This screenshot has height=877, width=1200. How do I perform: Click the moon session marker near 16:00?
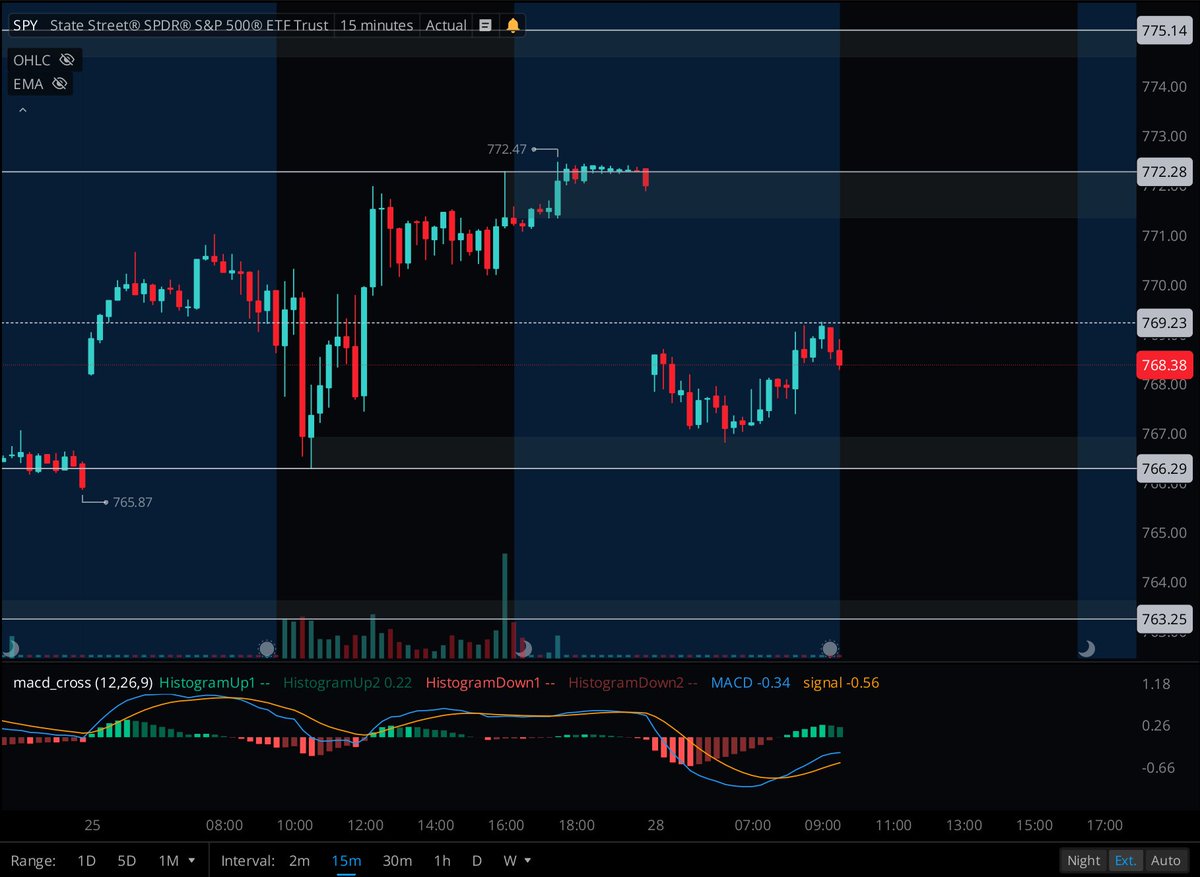tap(522, 649)
